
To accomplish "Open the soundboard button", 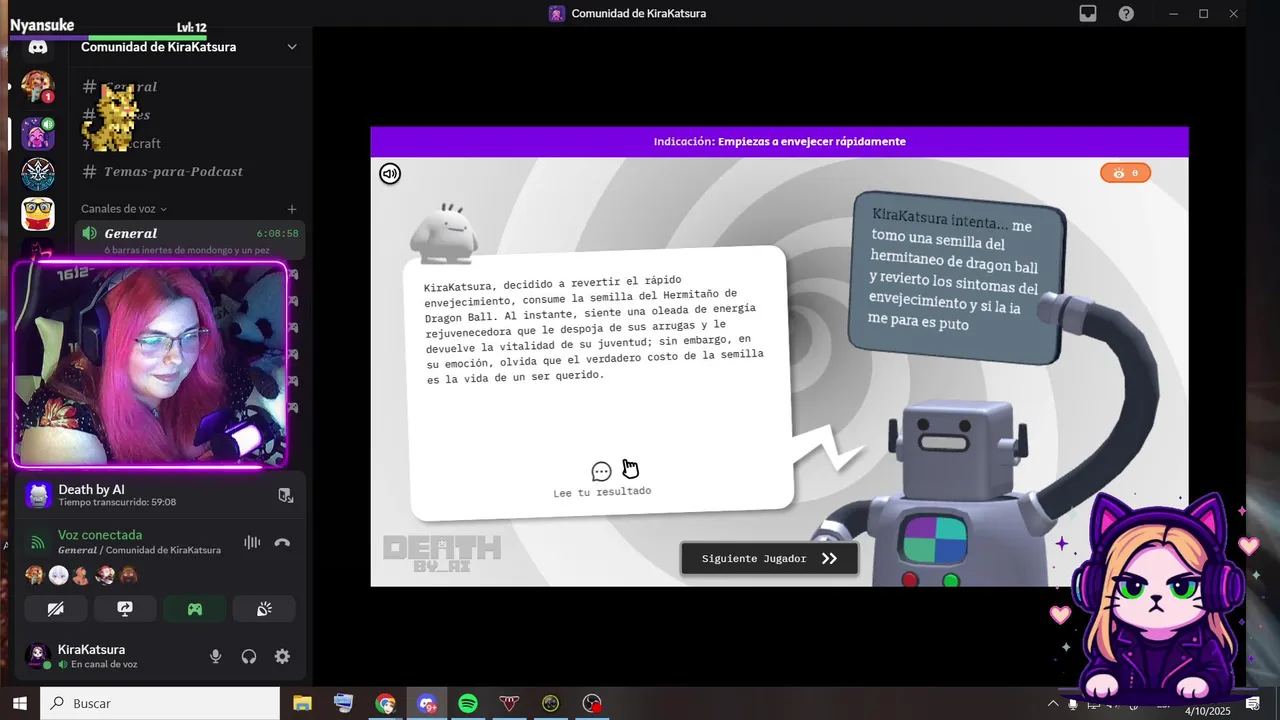I will pyautogui.click(x=264, y=608).
